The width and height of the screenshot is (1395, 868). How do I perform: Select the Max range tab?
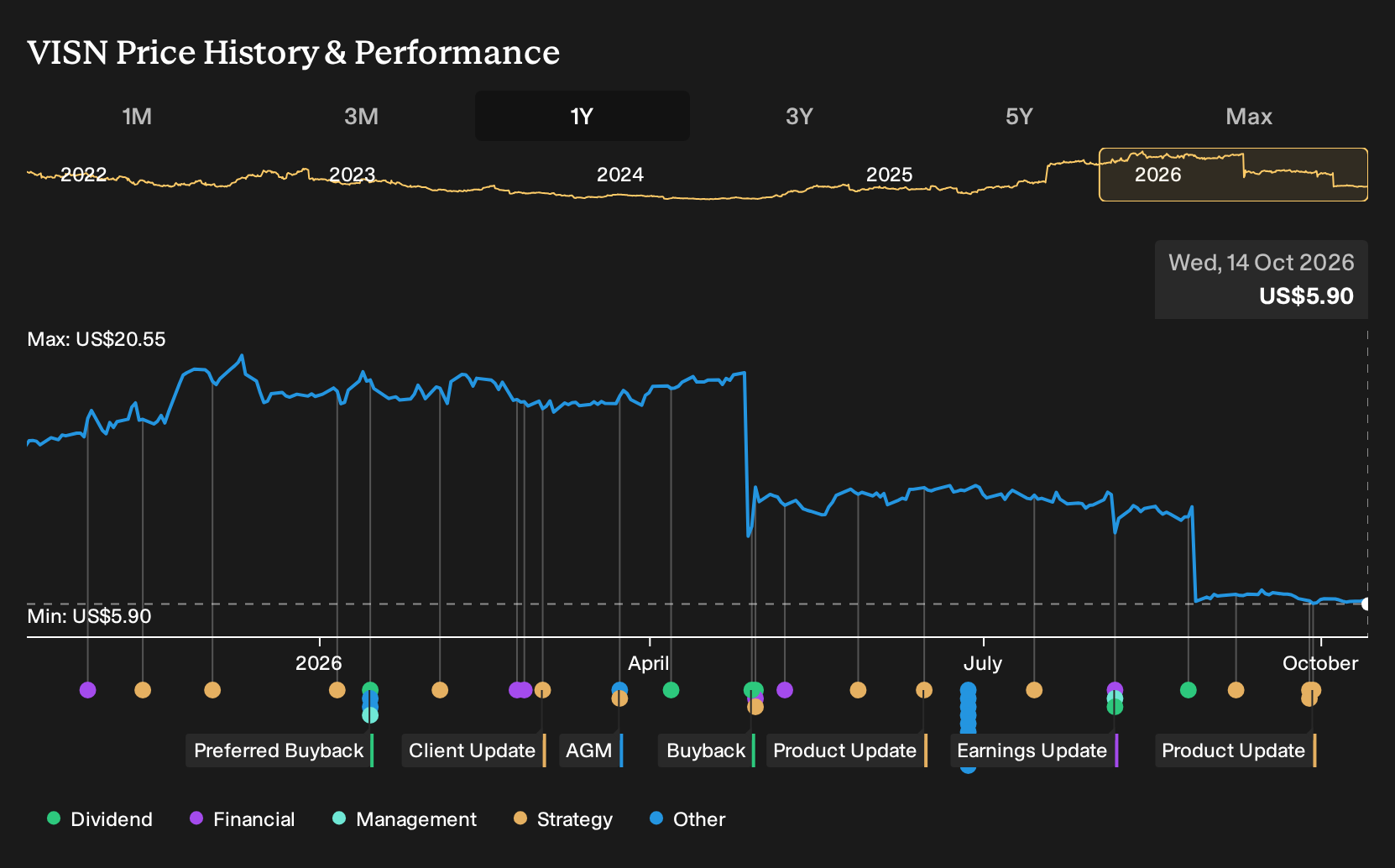pos(1248,116)
